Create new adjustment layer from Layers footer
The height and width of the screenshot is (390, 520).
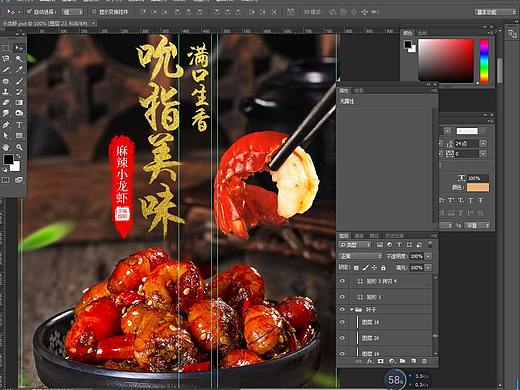point(392,361)
